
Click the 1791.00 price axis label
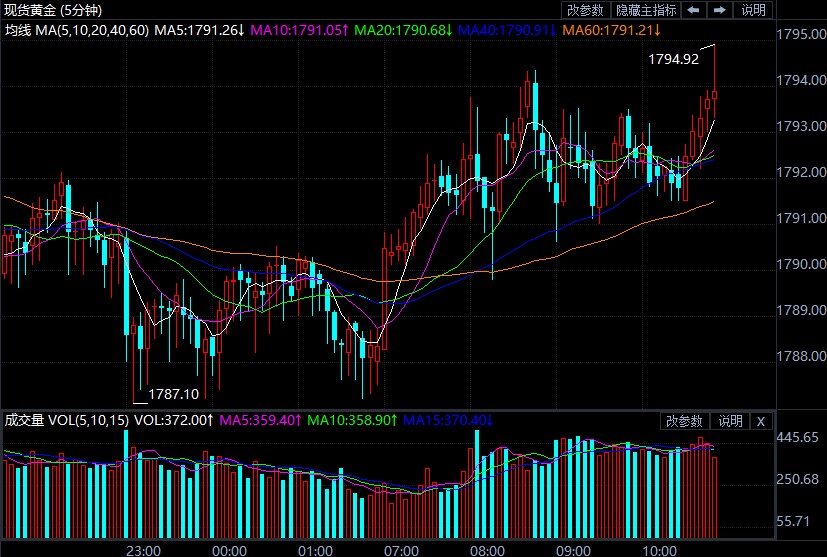click(x=801, y=218)
